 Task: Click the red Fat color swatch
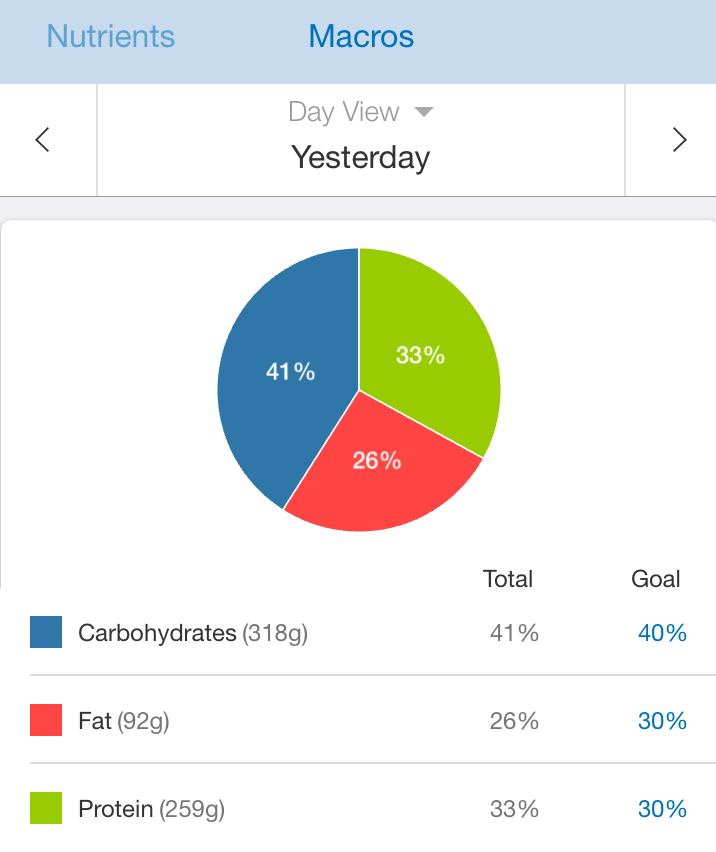46,720
